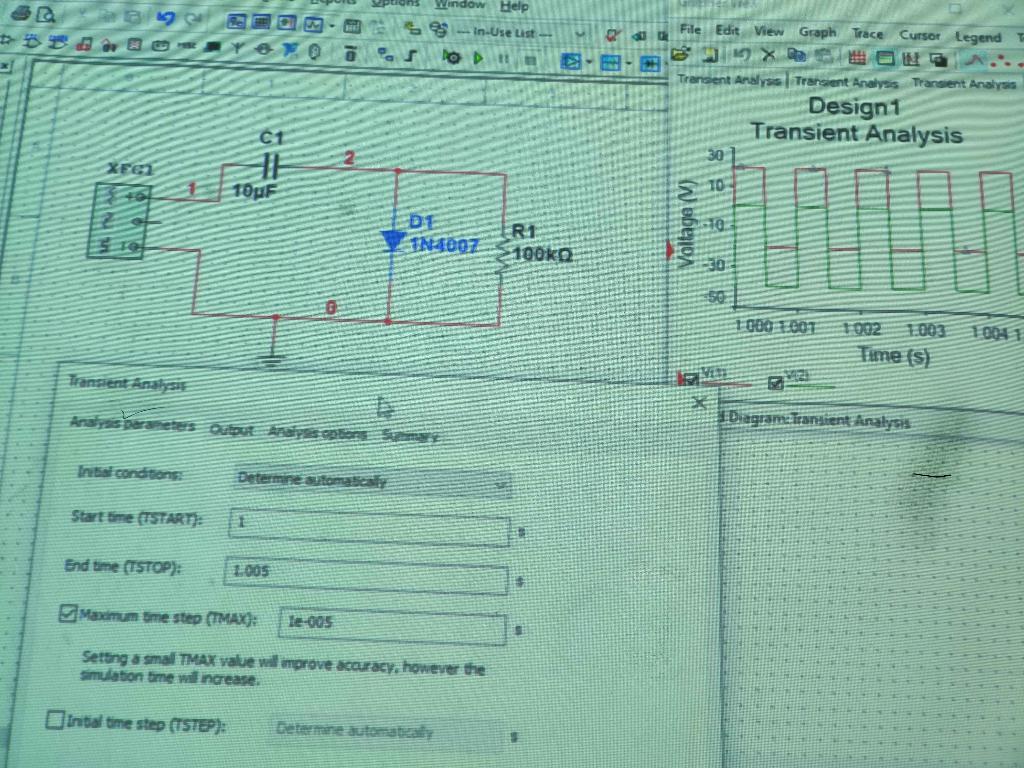Save graph using Grapher Save icon
Screen dimensions: 1024x768
(x=711, y=55)
